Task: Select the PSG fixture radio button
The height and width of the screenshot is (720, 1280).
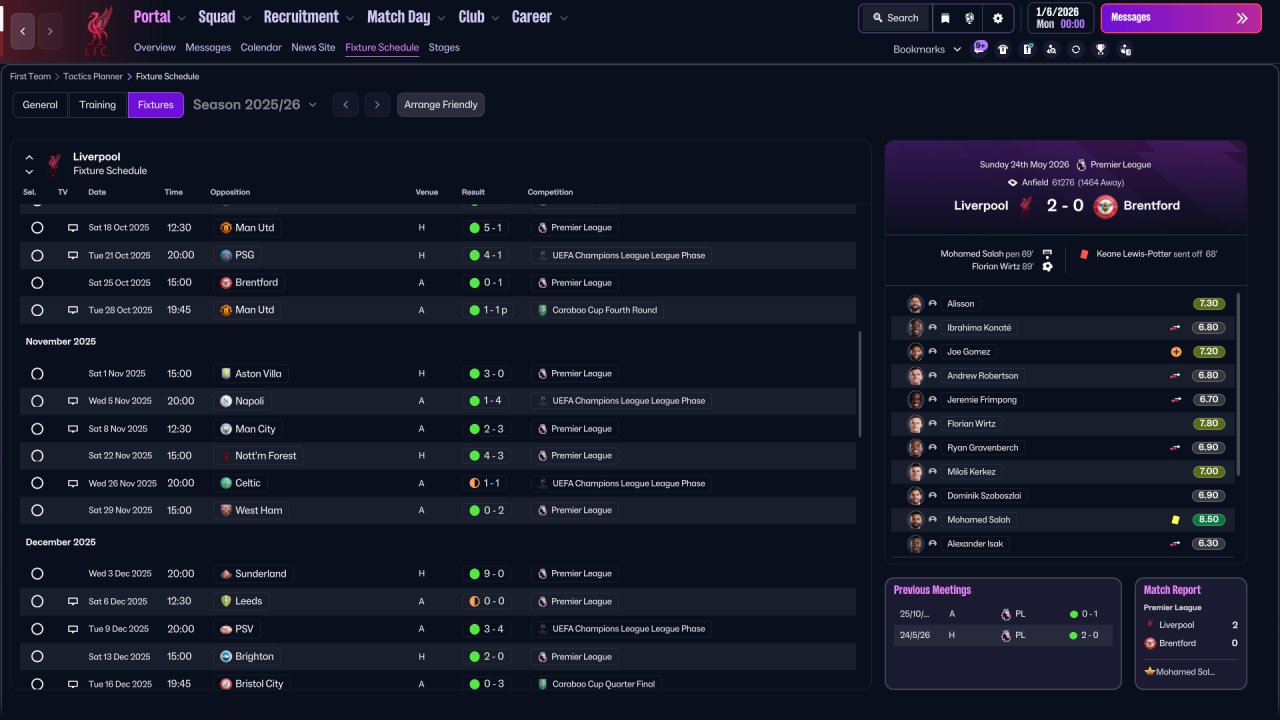Action: coord(37,255)
